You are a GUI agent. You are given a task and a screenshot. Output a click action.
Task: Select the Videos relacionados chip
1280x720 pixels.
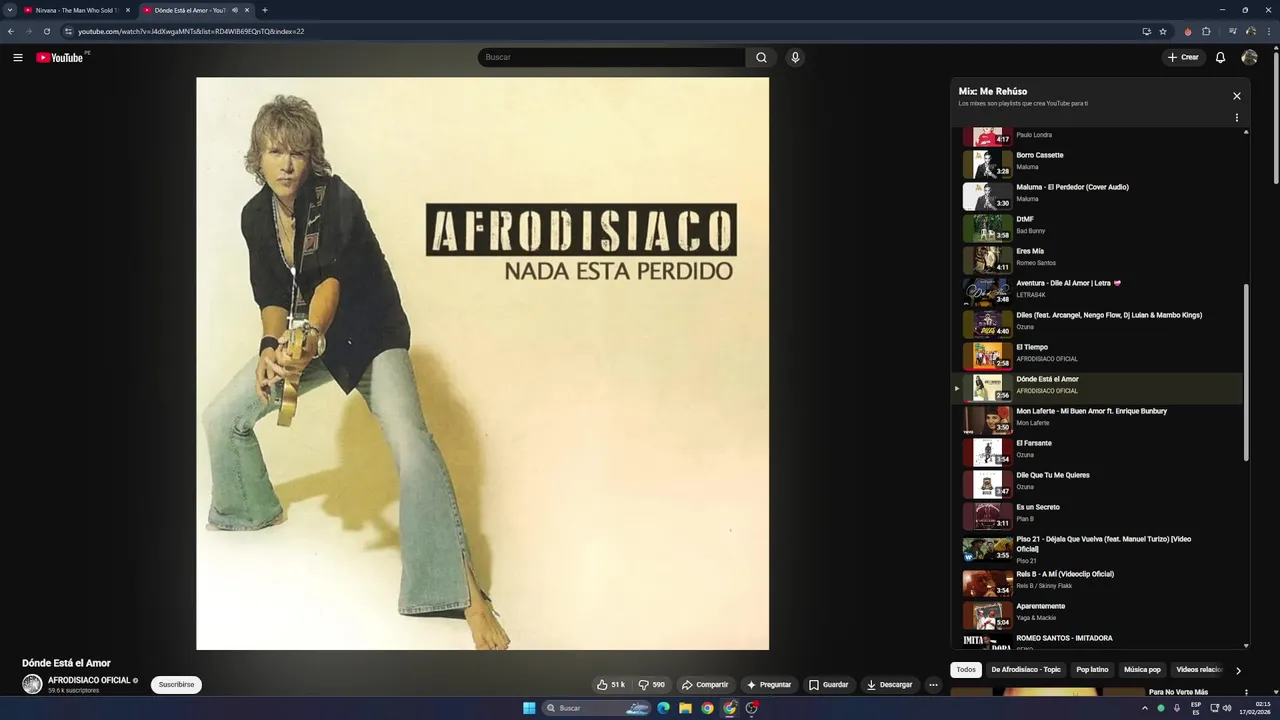point(1200,670)
